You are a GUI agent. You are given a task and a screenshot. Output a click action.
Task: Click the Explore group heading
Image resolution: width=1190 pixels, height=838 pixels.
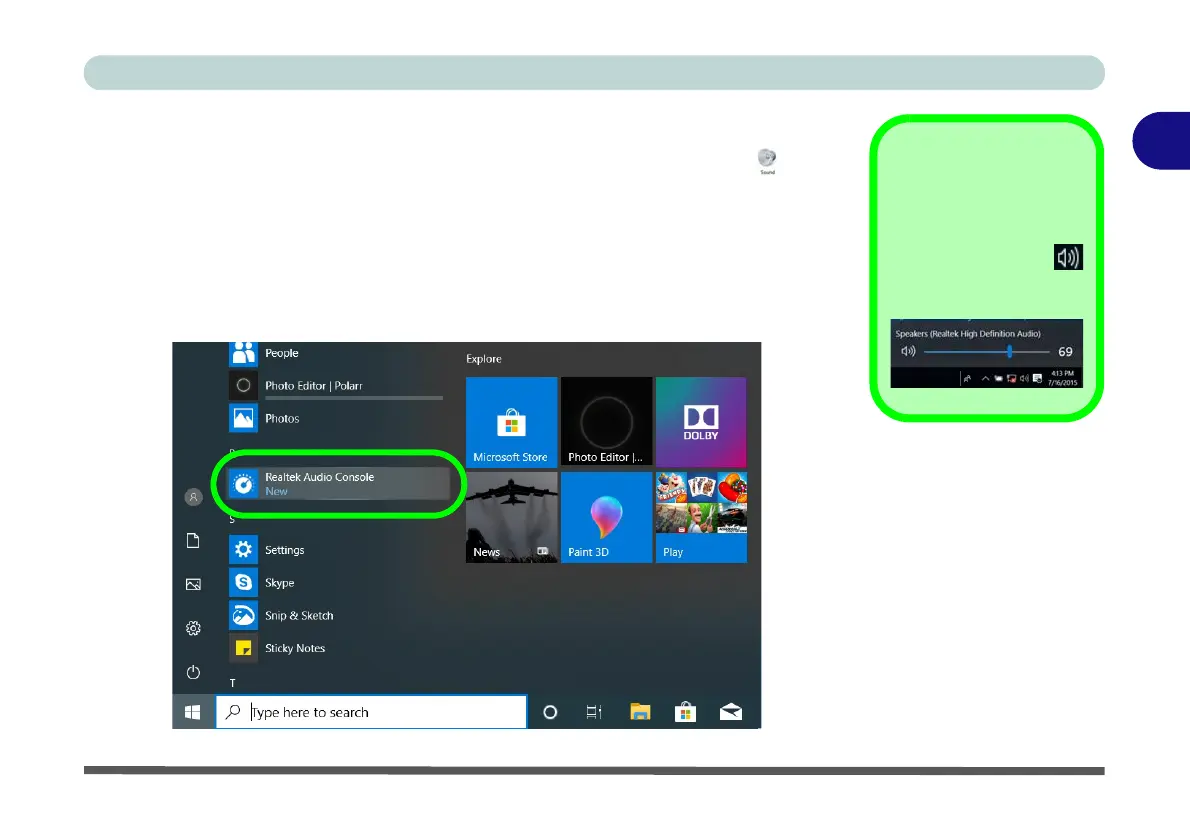click(483, 358)
